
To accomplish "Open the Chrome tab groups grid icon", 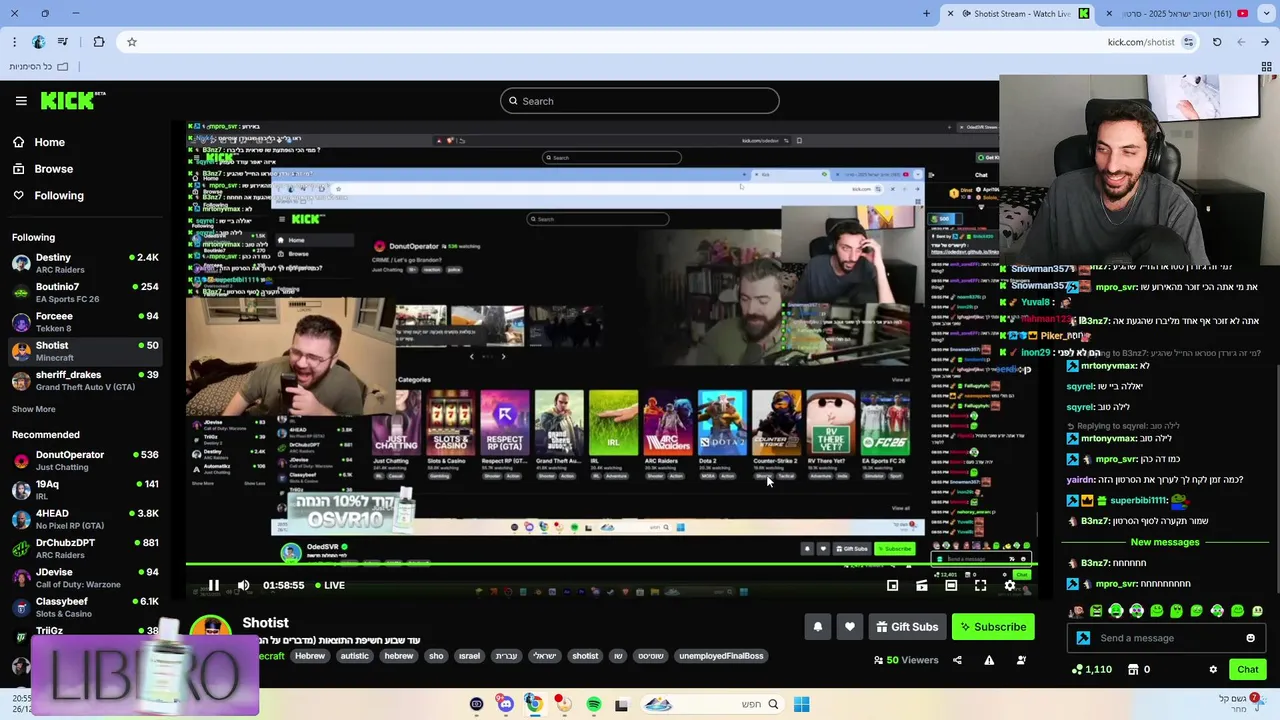I will tap(1266, 66).
